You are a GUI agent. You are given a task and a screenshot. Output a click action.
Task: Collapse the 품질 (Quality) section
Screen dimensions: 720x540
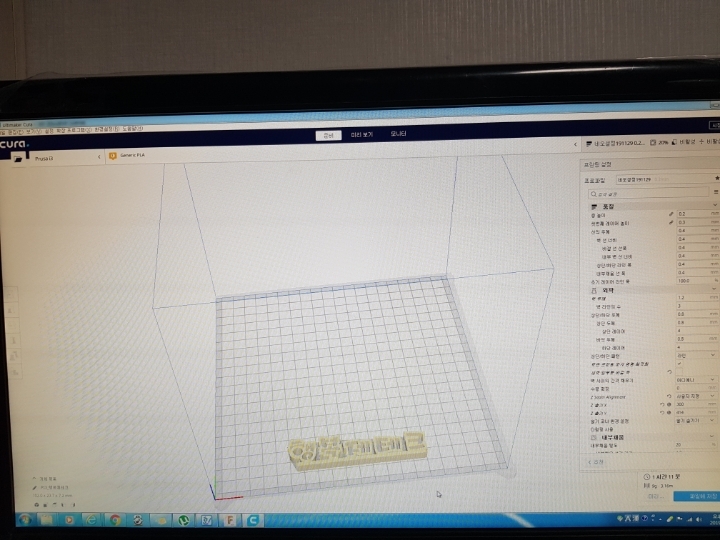click(714, 205)
